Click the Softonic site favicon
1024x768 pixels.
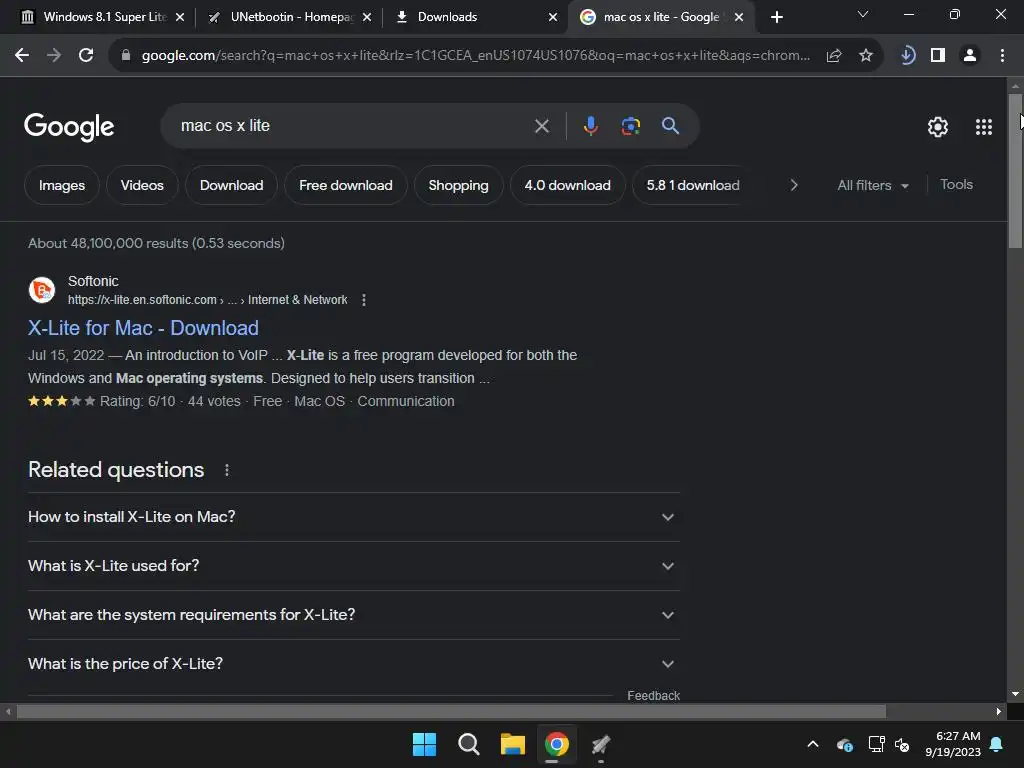click(42, 290)
